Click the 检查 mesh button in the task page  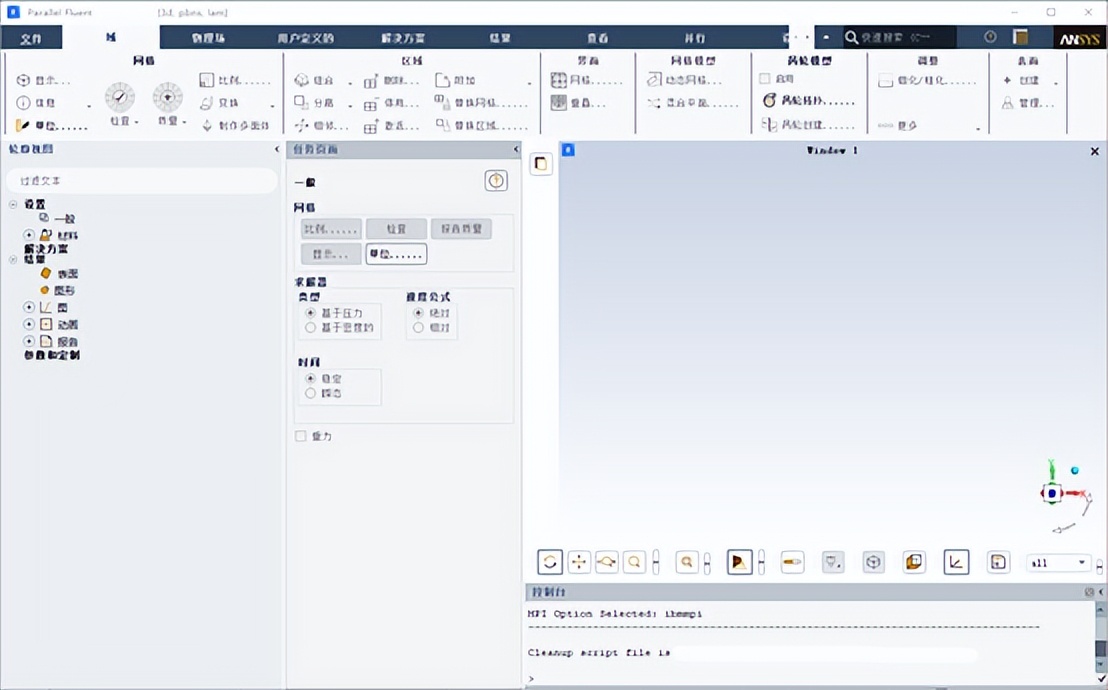tap(396, 228)
